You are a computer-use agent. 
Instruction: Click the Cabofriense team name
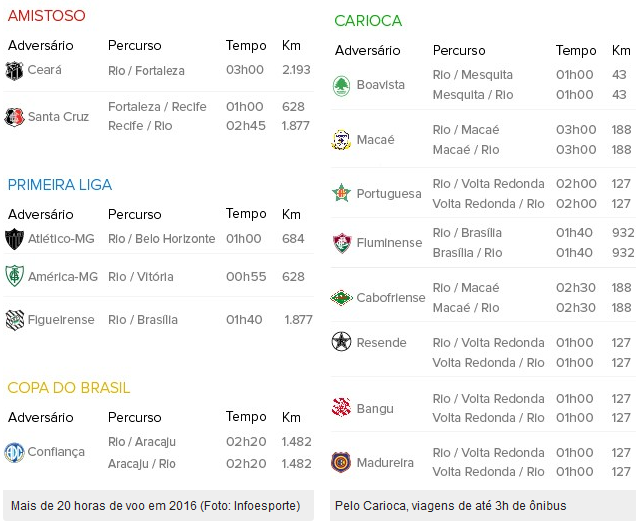pos(391,298)
